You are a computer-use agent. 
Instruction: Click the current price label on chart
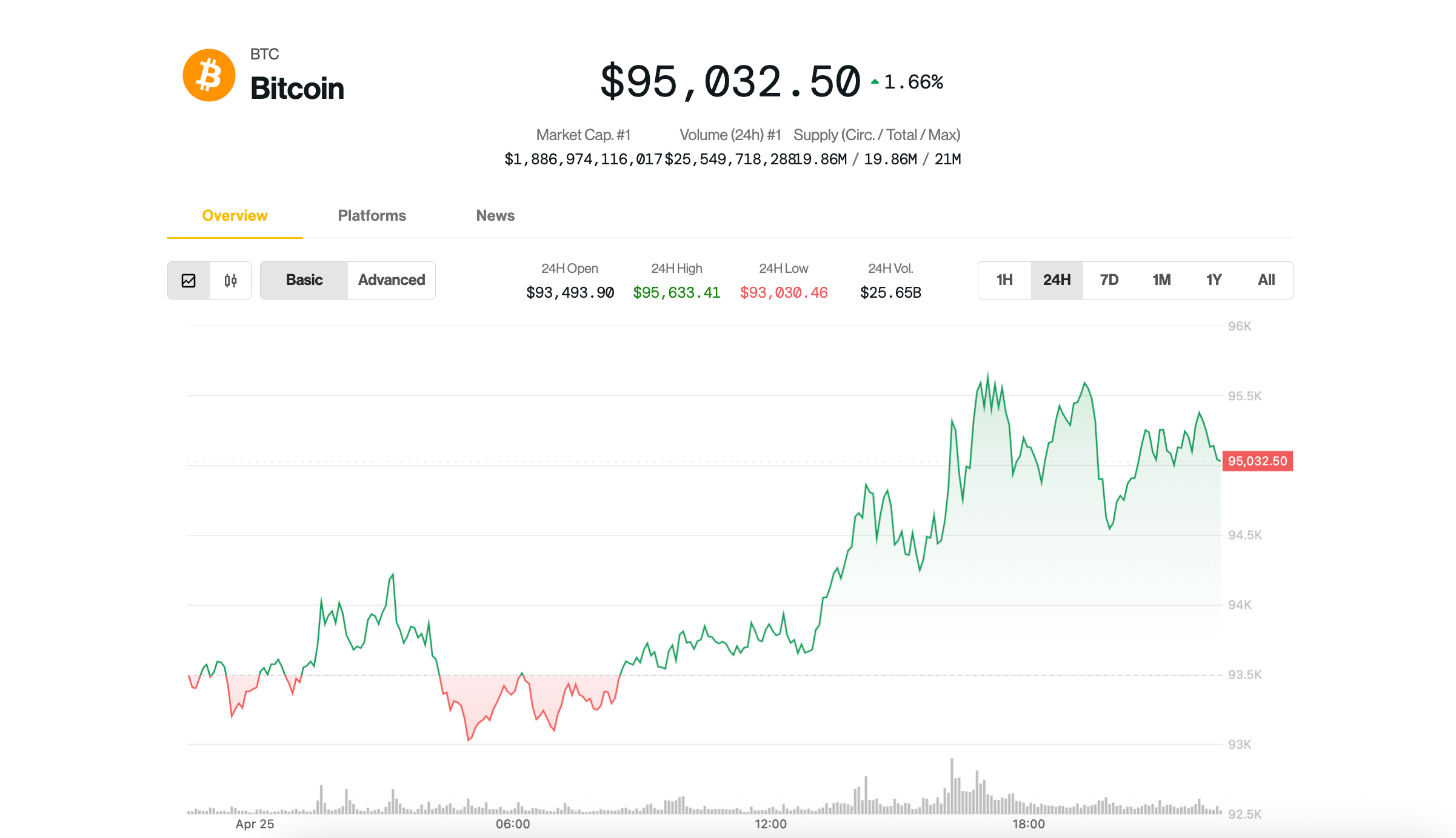pos(1257,461)
